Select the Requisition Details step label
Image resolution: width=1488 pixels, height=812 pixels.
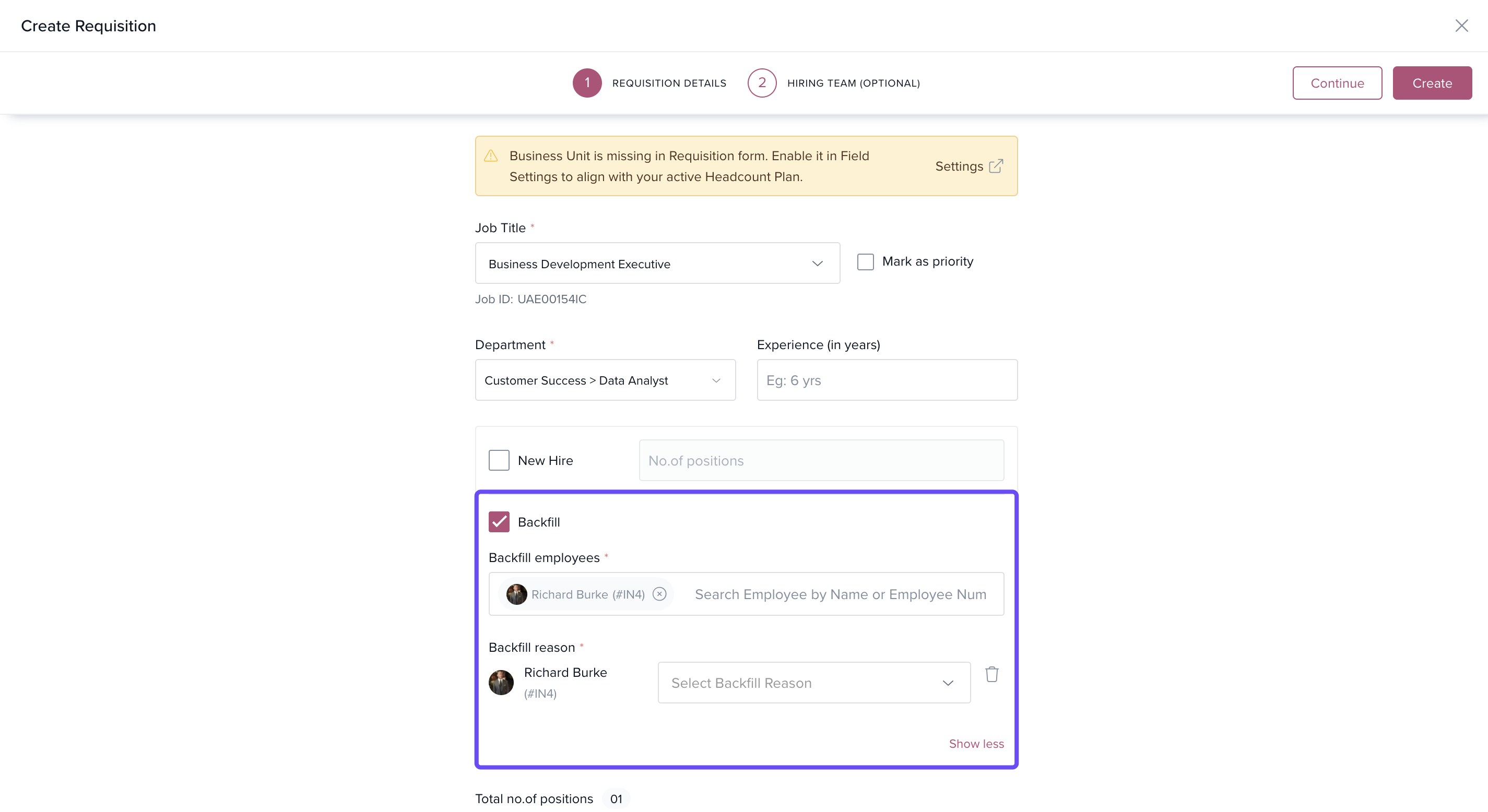[x=669, y=83]
